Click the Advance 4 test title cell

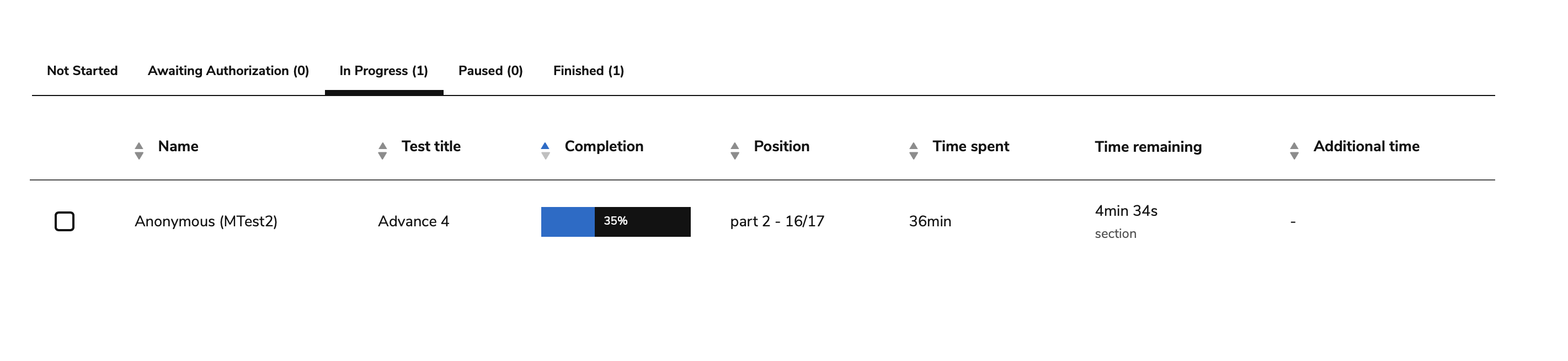(413, 221)
